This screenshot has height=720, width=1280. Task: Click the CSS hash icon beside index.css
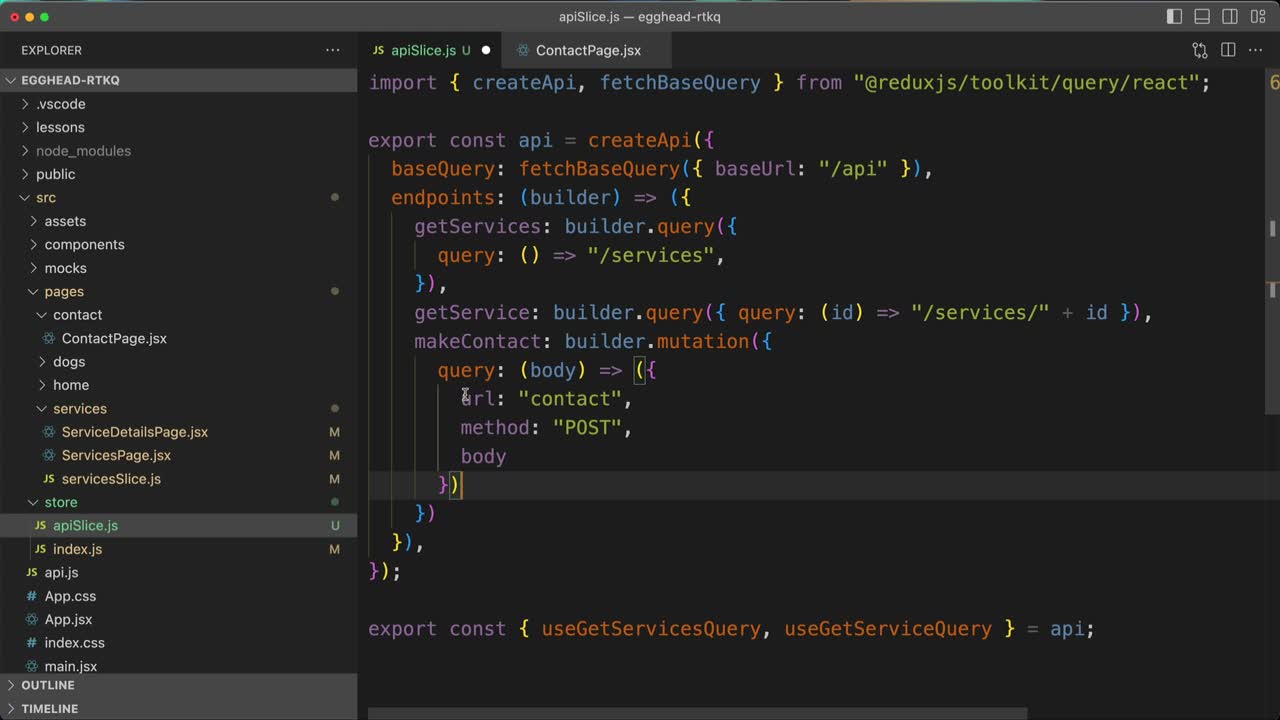pos(32,643)
